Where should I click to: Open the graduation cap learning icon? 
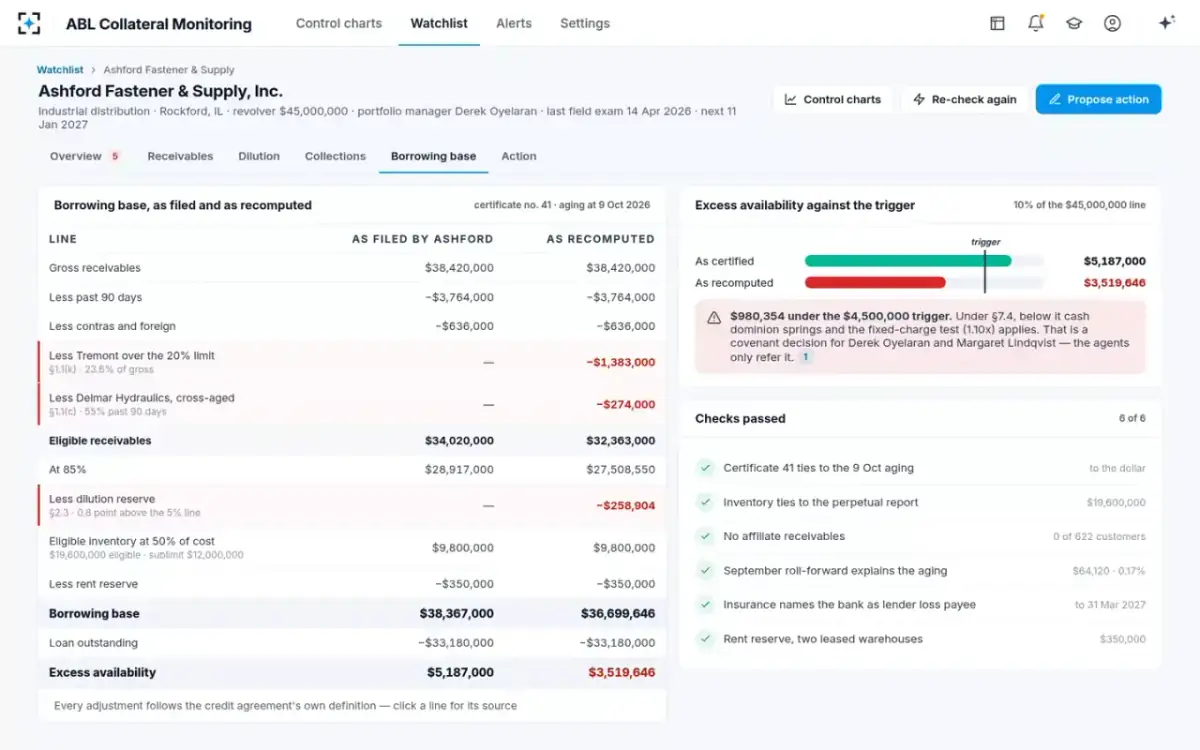[x=1074, y=23]
